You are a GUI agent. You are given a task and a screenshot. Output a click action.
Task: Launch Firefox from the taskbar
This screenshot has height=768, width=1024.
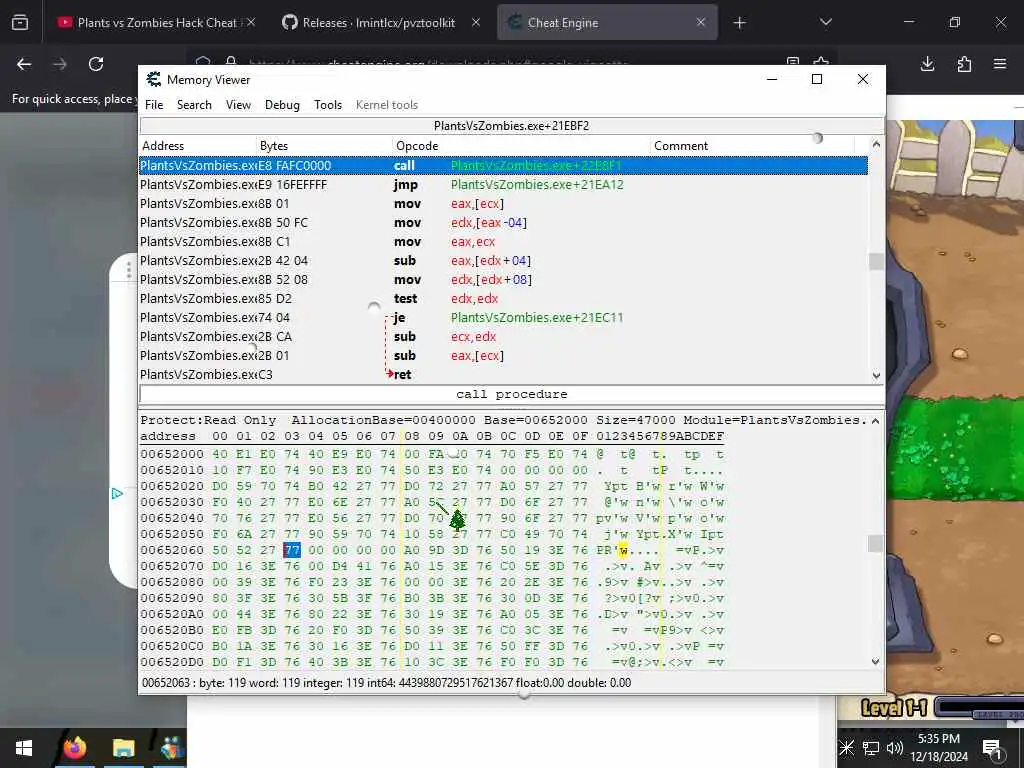tap(74, 748)
